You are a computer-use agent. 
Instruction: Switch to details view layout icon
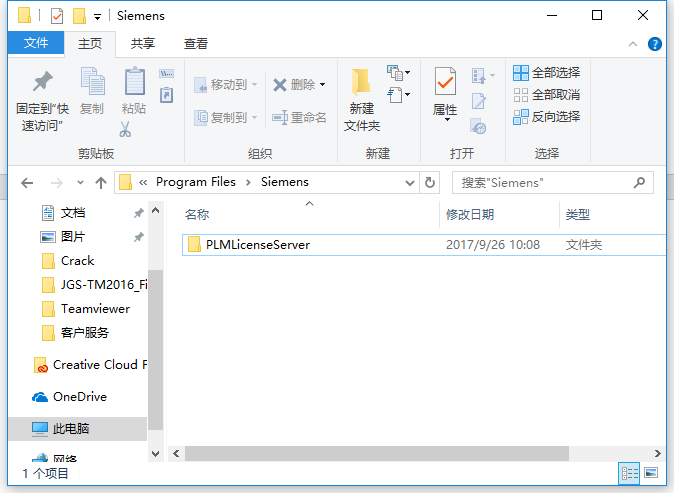(x=630, y=473)
